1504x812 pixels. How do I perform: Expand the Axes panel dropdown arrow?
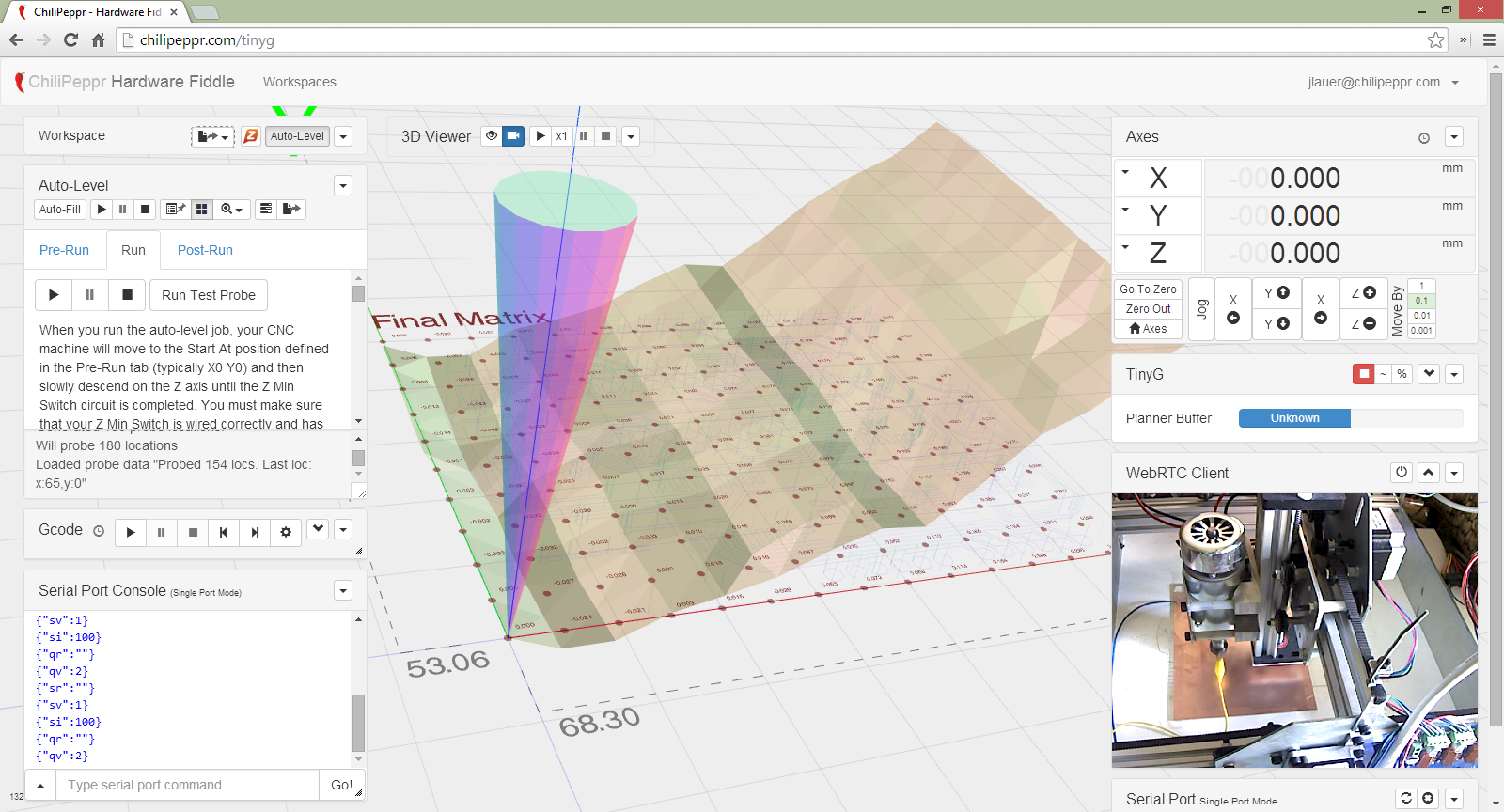click(x=1454, y=137)
